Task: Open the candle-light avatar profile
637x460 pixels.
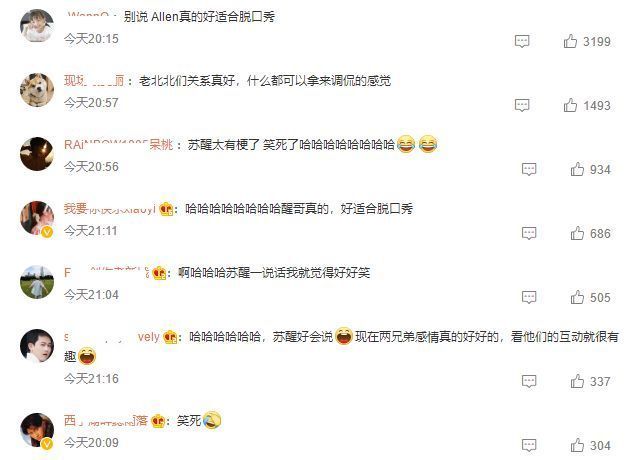Action: pyautogui.click(x=37, y=154)
